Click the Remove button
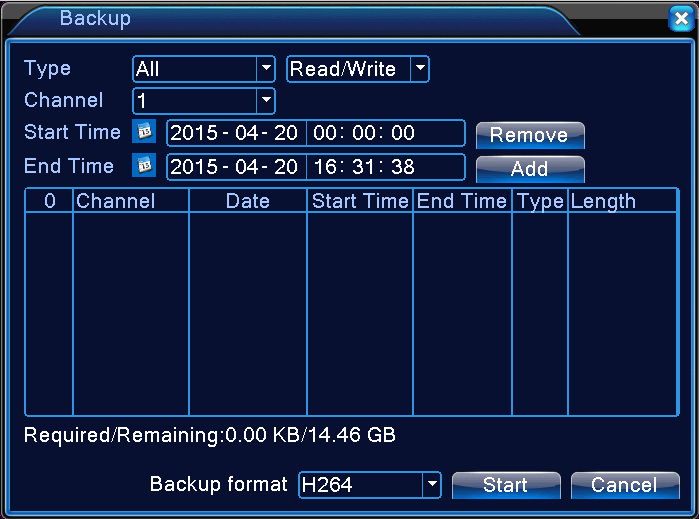The height and width of the screenshot is (519, 699). click(529, 135)
